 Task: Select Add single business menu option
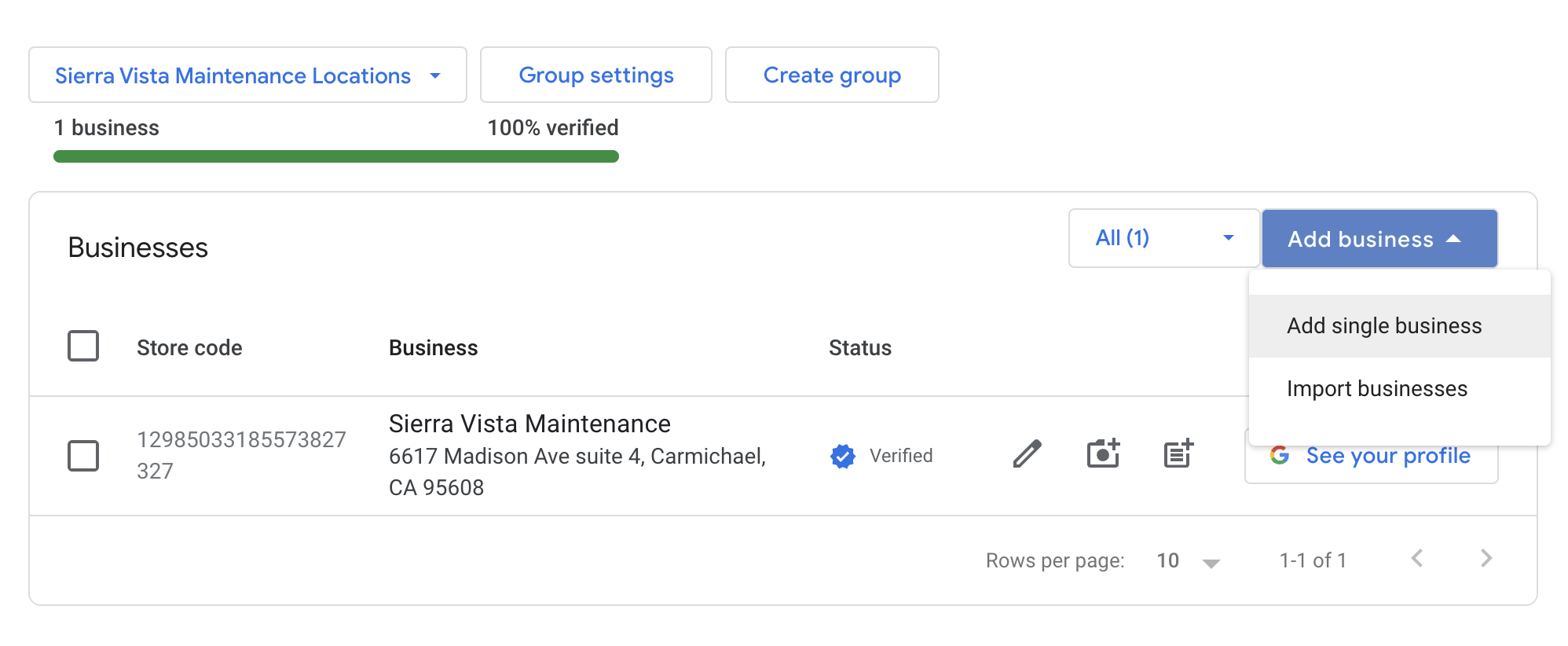click(x=1383, y=326)
